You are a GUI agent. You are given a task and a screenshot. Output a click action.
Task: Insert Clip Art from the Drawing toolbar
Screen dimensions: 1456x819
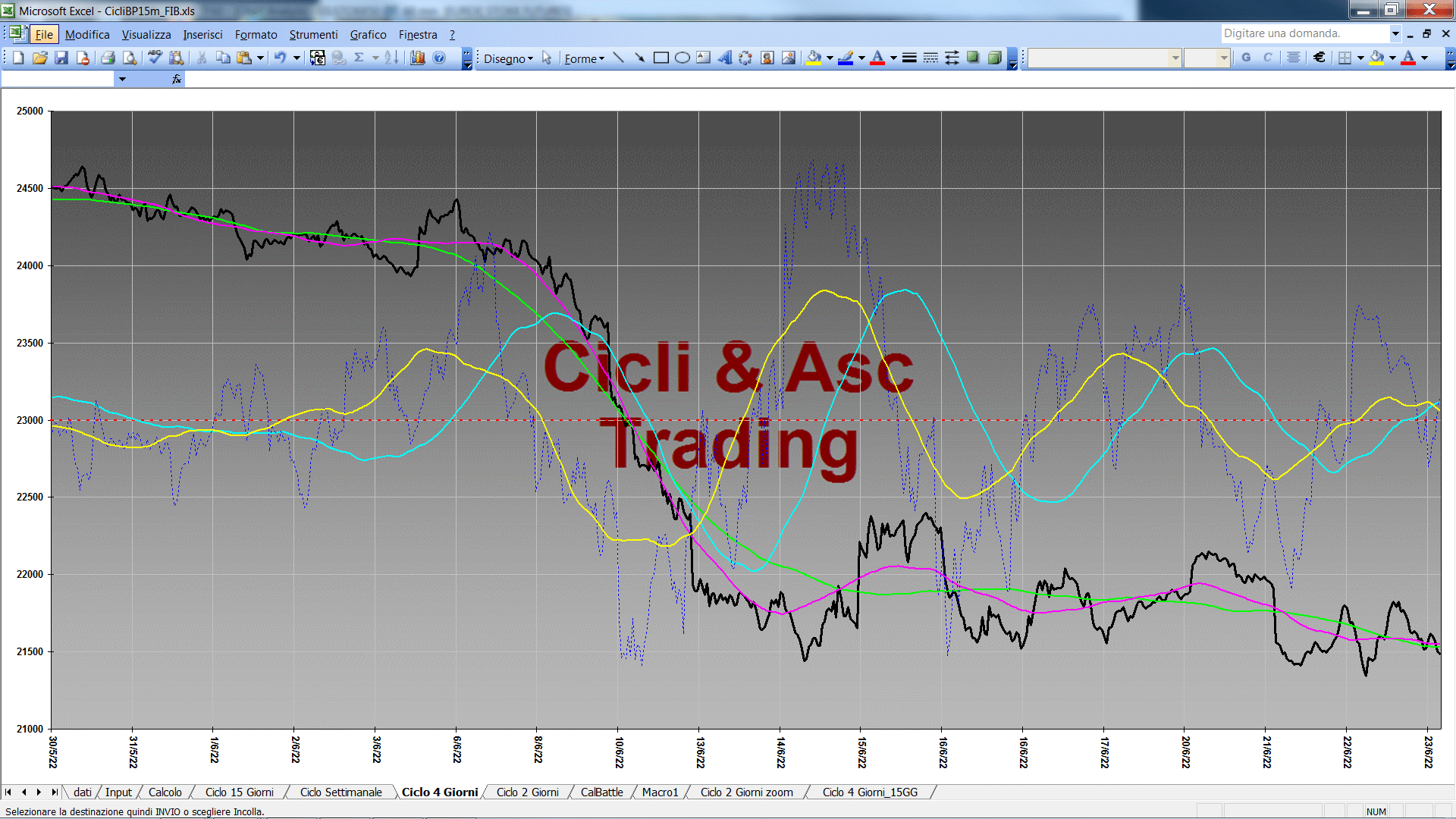767,58
